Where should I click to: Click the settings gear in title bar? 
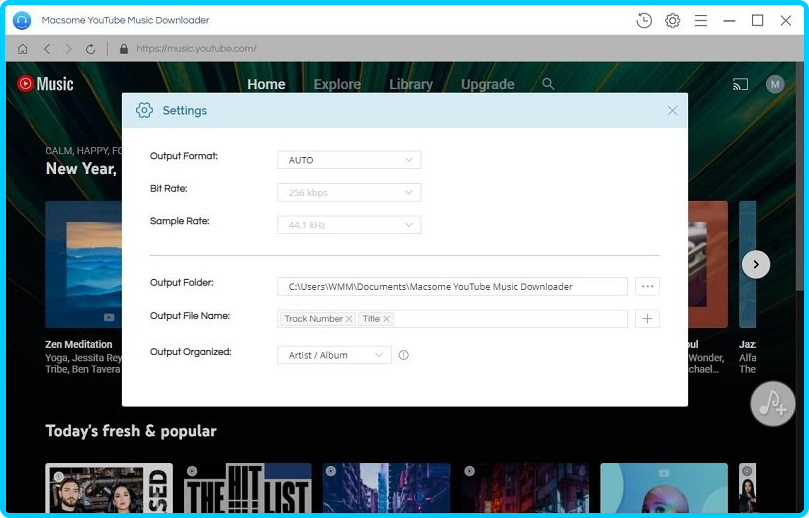[x=672, y=21]
